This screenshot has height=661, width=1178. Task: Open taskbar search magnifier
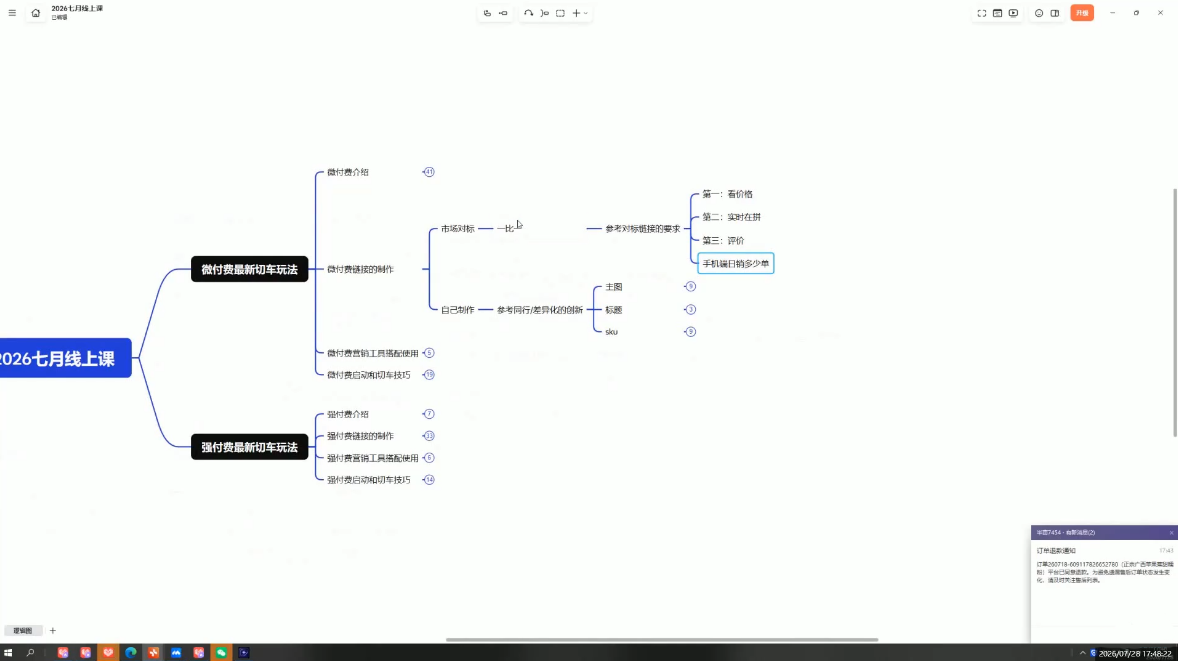tap(31, 653)
